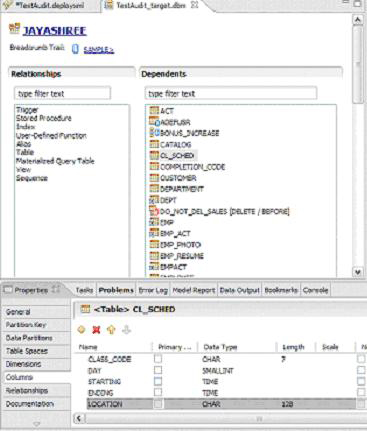Image resolution: width=367 pixels, height=431 pixels.
Task: Toggle Primary Key checkbox for DAY
Action: tap(158, 370)
